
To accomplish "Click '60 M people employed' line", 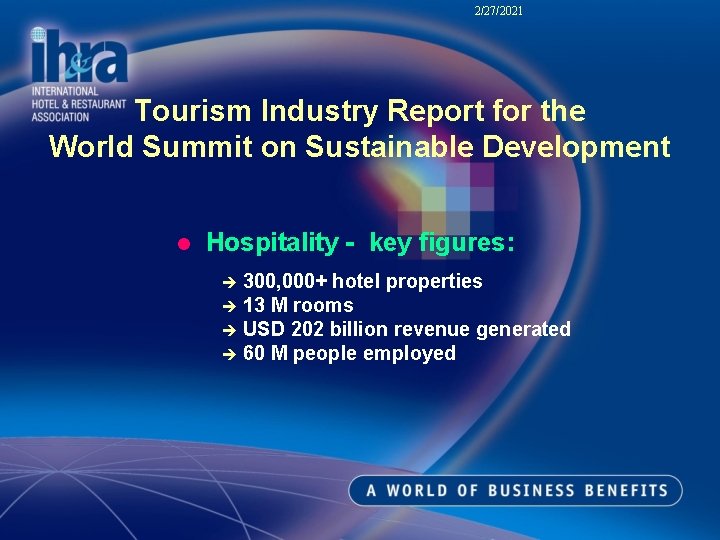I will 349,354.
